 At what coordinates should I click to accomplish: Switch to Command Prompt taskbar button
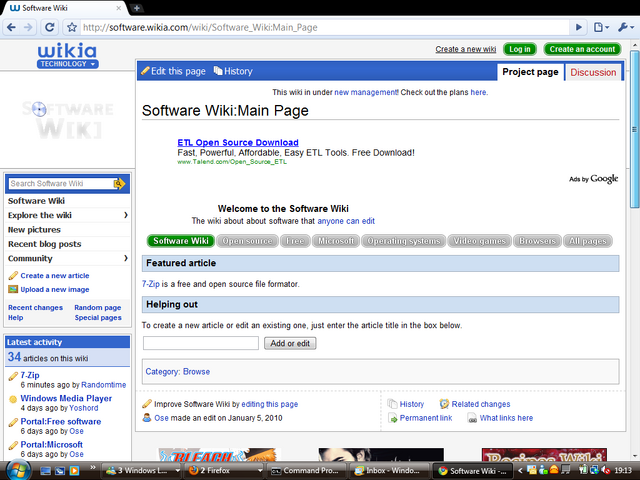pos(305,471)
